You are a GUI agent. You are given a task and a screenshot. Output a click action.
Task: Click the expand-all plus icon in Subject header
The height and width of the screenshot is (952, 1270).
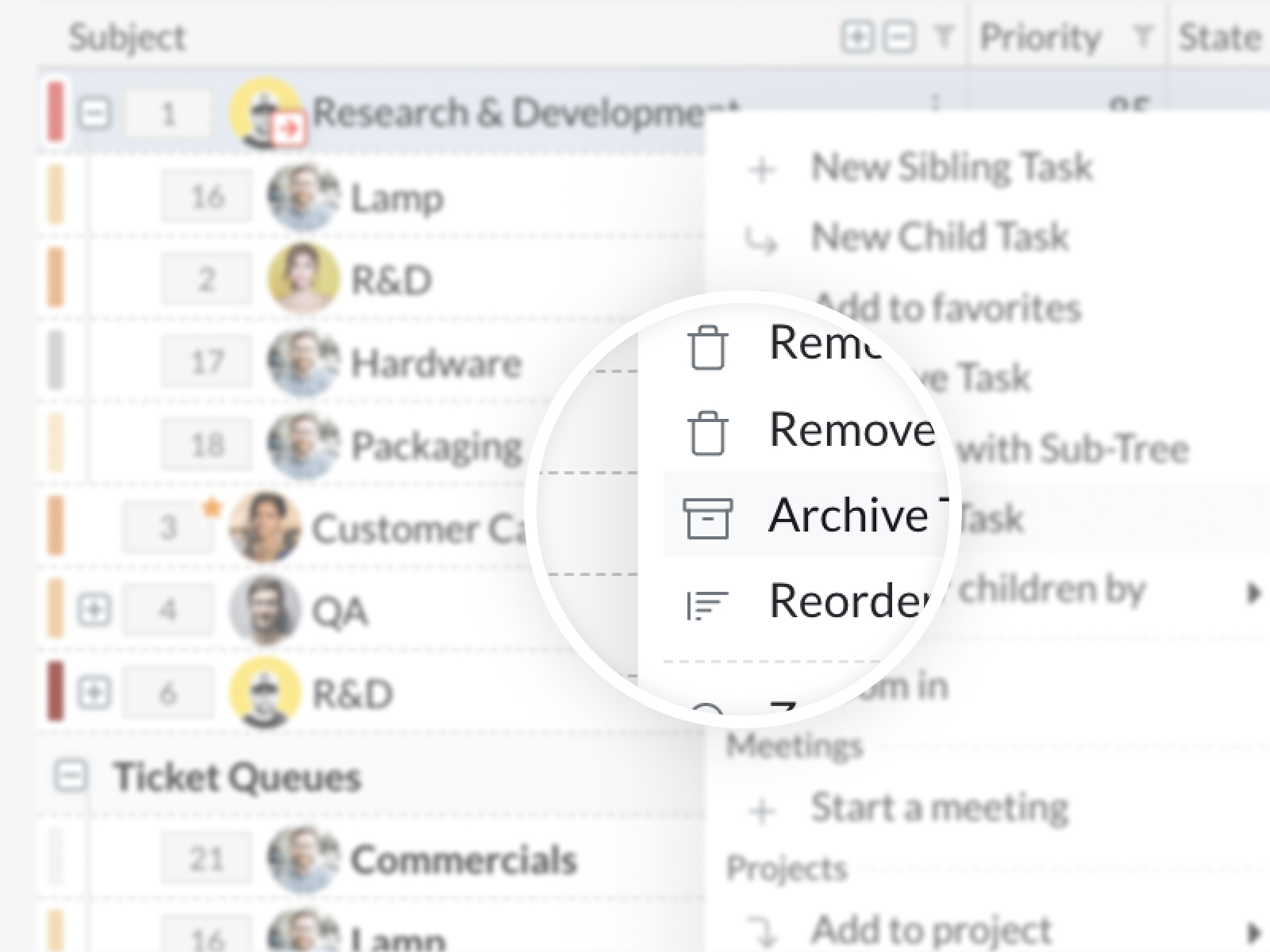856,37
